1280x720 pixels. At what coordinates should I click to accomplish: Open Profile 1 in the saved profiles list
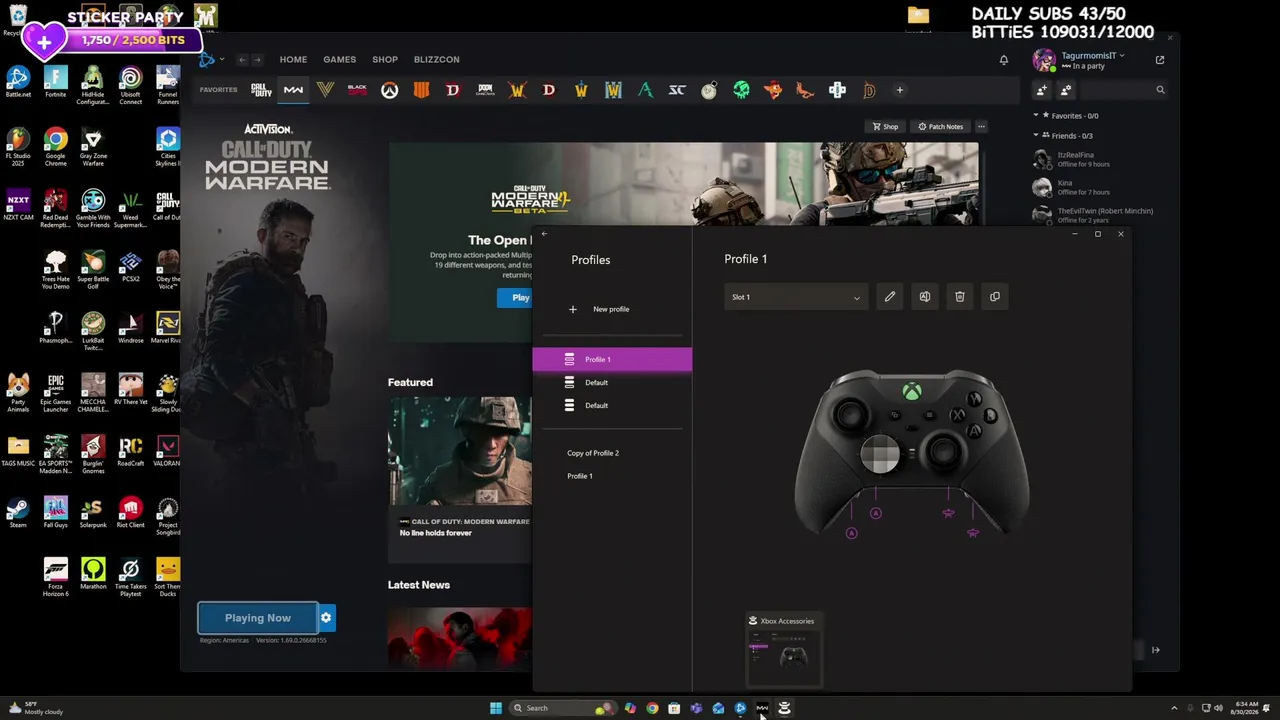(x=580, y=476)
